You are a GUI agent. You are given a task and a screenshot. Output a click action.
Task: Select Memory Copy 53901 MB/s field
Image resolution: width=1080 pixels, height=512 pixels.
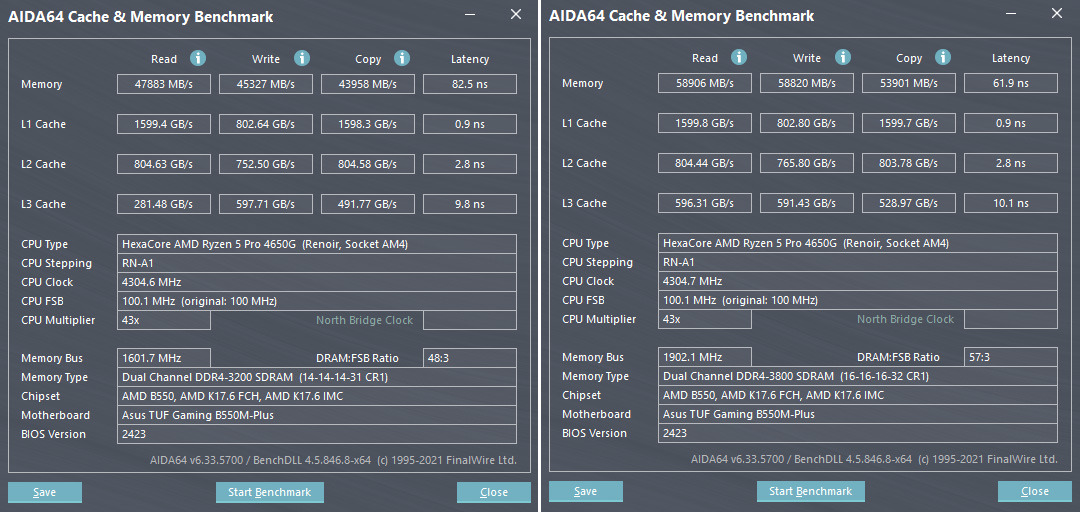pos(909,83)
